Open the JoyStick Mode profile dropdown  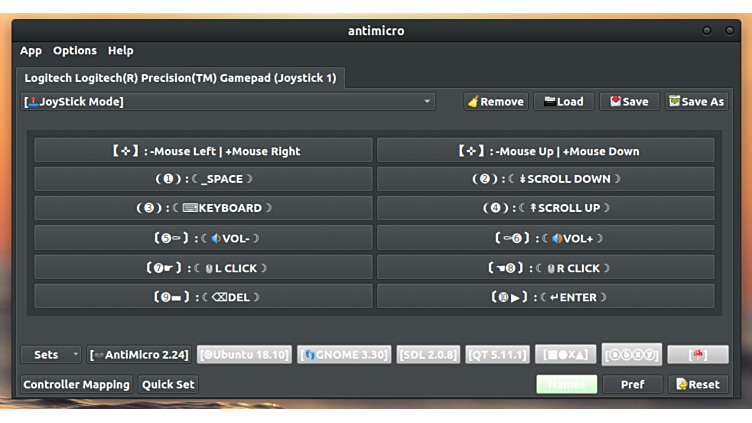point(228,101)
